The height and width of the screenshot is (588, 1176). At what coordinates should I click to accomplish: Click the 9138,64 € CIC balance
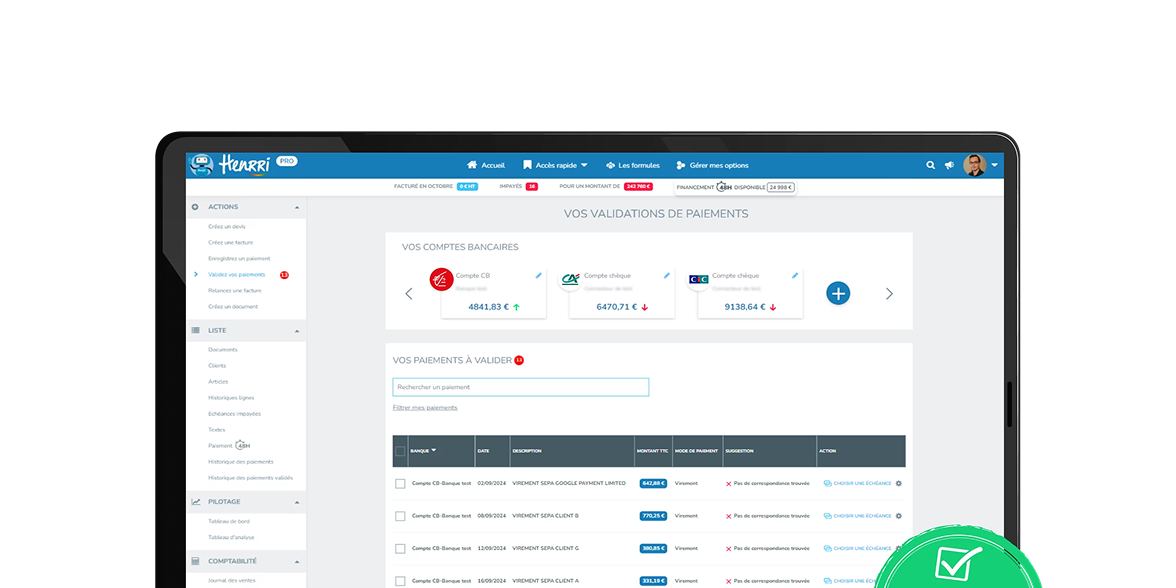point(744,307)
